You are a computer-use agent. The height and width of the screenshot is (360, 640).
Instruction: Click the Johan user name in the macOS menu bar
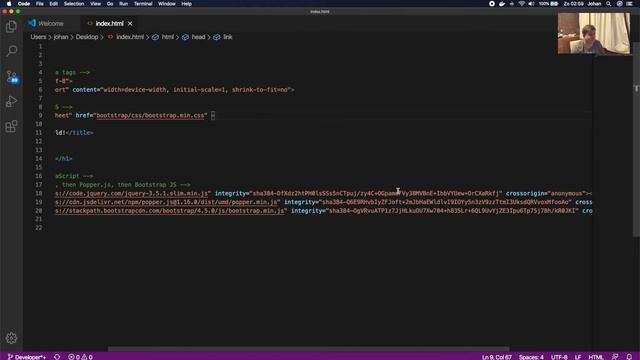click(x=594, y=4)
